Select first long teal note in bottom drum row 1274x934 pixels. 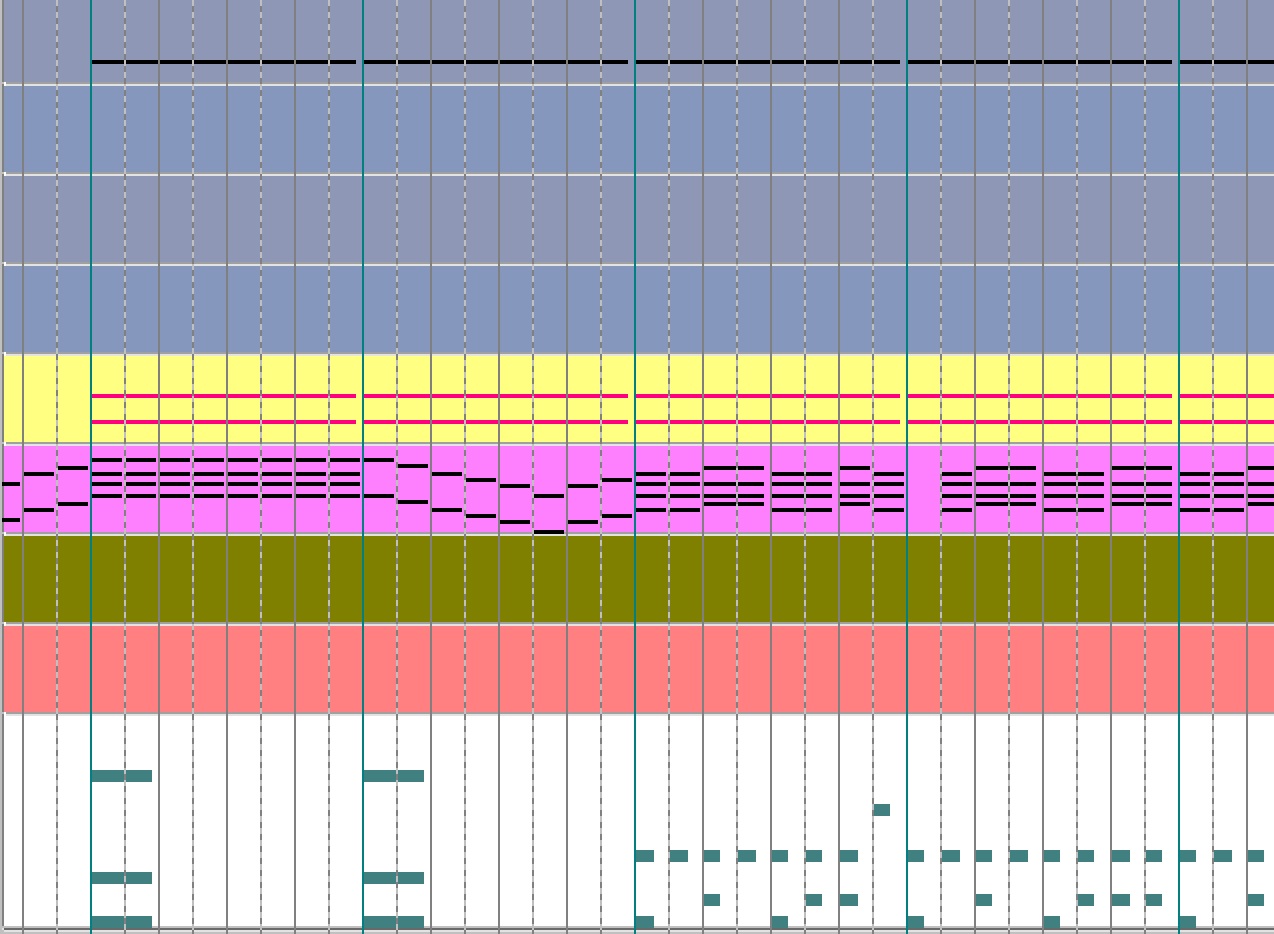tap(121, 922)
